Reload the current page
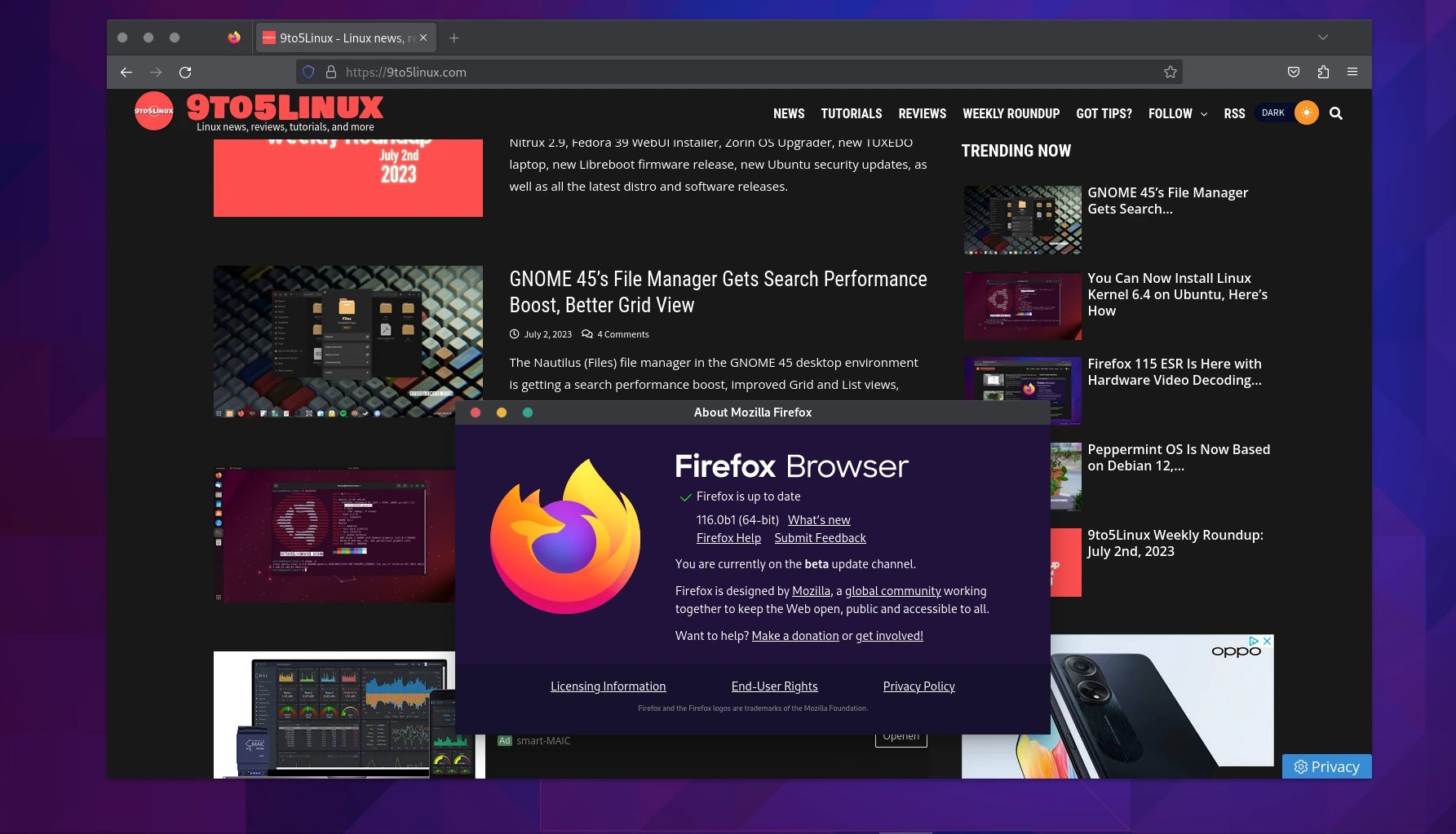The width and height of the screenshot is (1456, 834). tap(186, 72)
